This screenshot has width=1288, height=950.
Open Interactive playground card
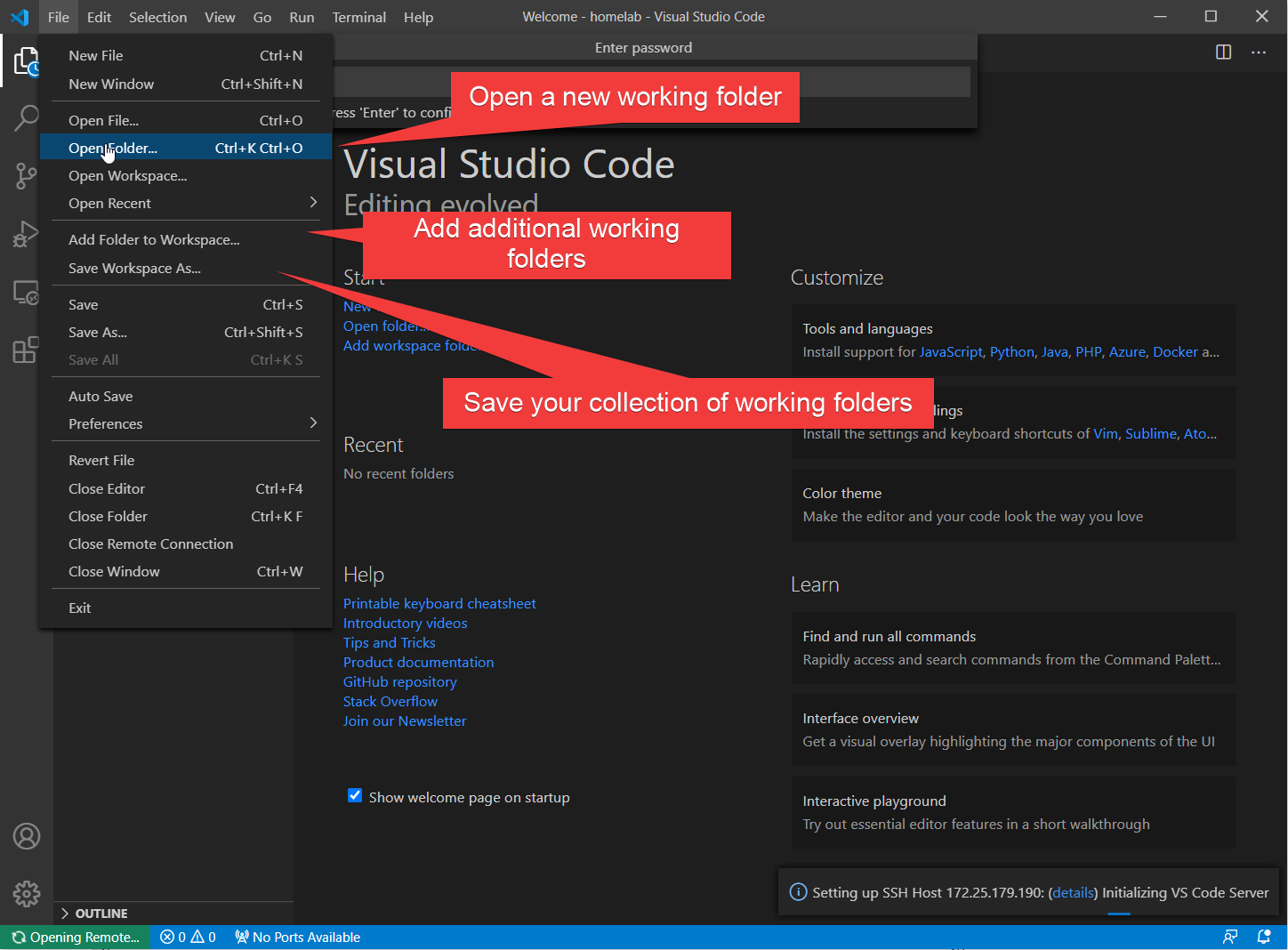pos(1013,812)
